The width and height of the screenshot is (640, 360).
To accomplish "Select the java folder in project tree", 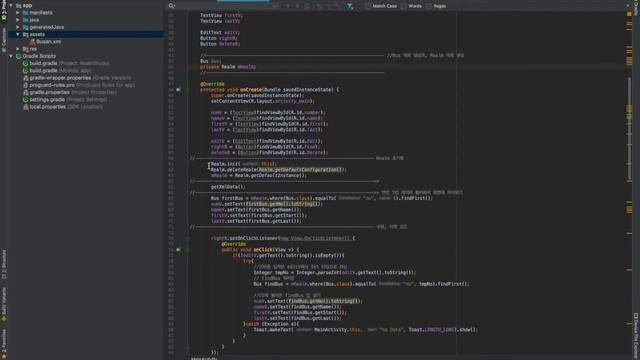I will tap(34, 20).
